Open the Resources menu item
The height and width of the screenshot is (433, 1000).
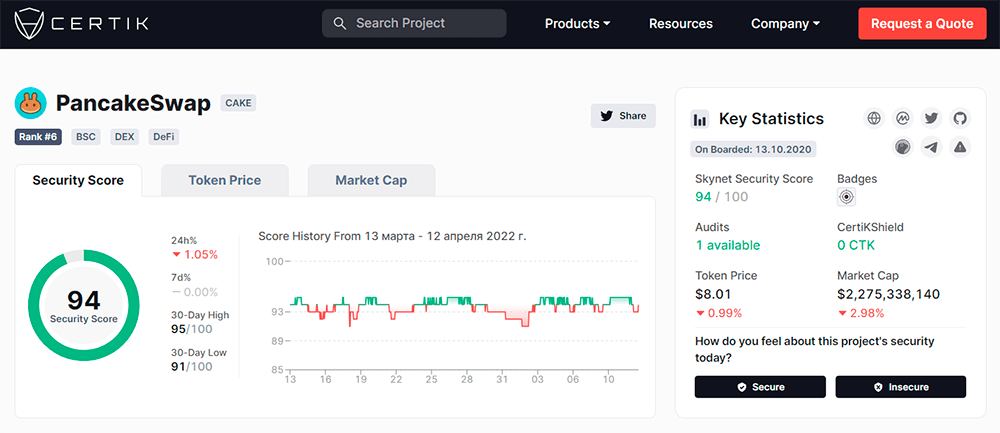(680, 24)
